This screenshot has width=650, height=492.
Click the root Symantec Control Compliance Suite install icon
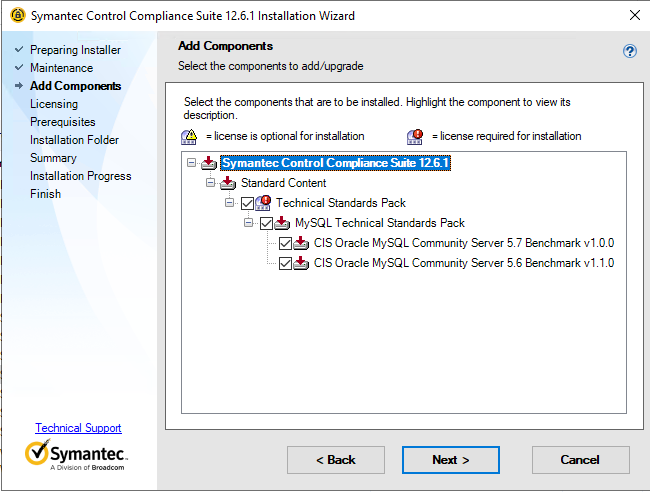[x=209, y=163]
